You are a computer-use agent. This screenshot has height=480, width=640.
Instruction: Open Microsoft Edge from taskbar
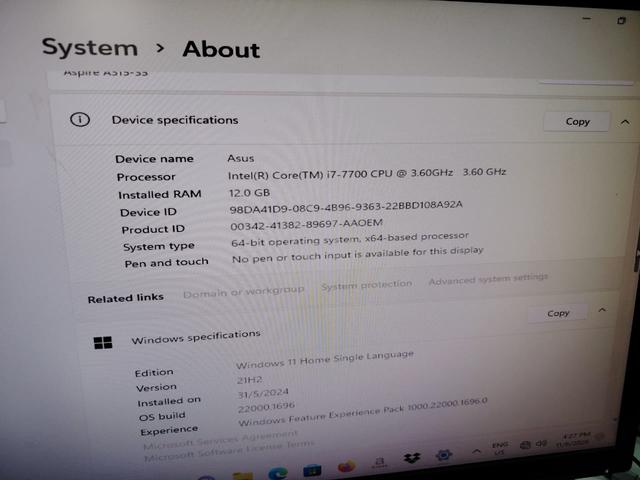[278, 473]
